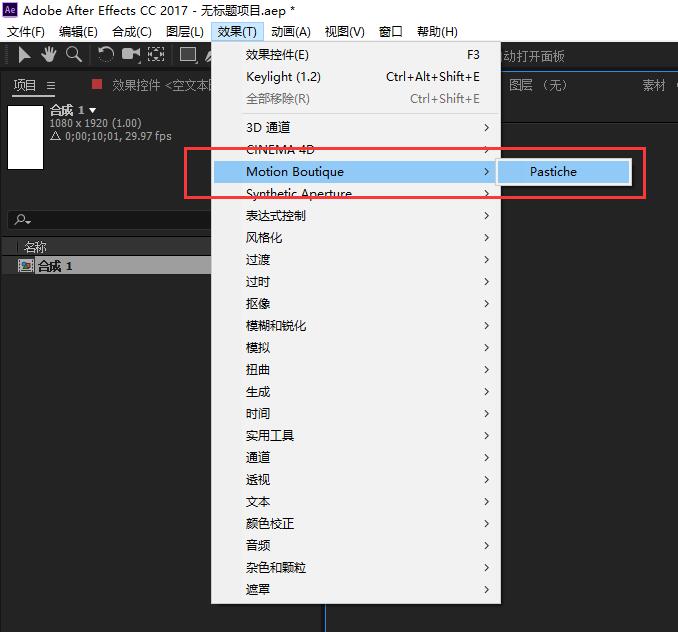The image size is (678, 632).
Task: Expand the 文本 submenu
Action: tap(356, 502)
